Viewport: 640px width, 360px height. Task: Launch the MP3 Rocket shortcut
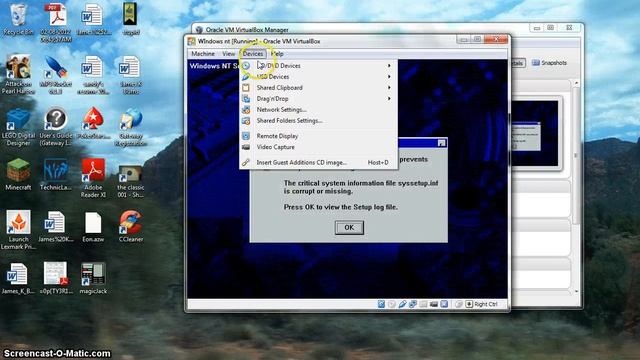point(56,73)
